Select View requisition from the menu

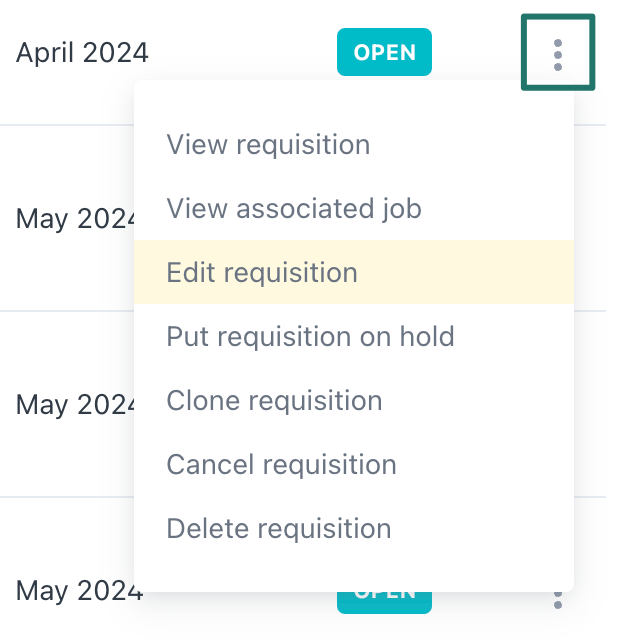pyautogui.click(x=268, y=145)
